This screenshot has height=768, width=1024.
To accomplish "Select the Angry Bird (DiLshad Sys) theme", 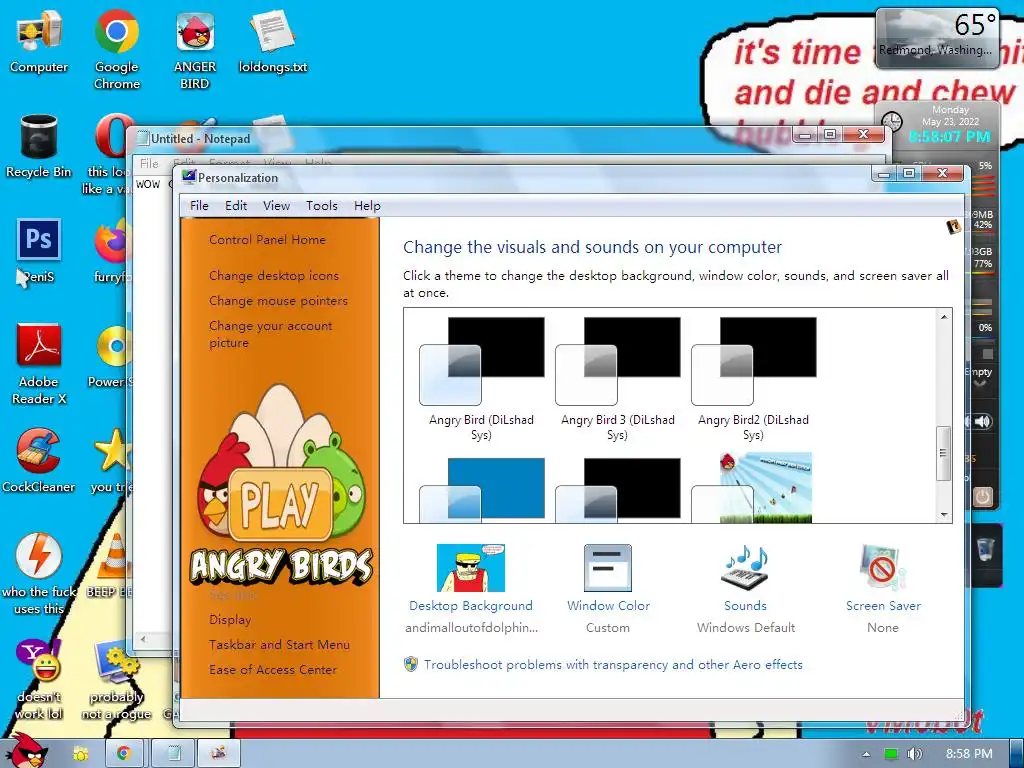I will [481, 379].
